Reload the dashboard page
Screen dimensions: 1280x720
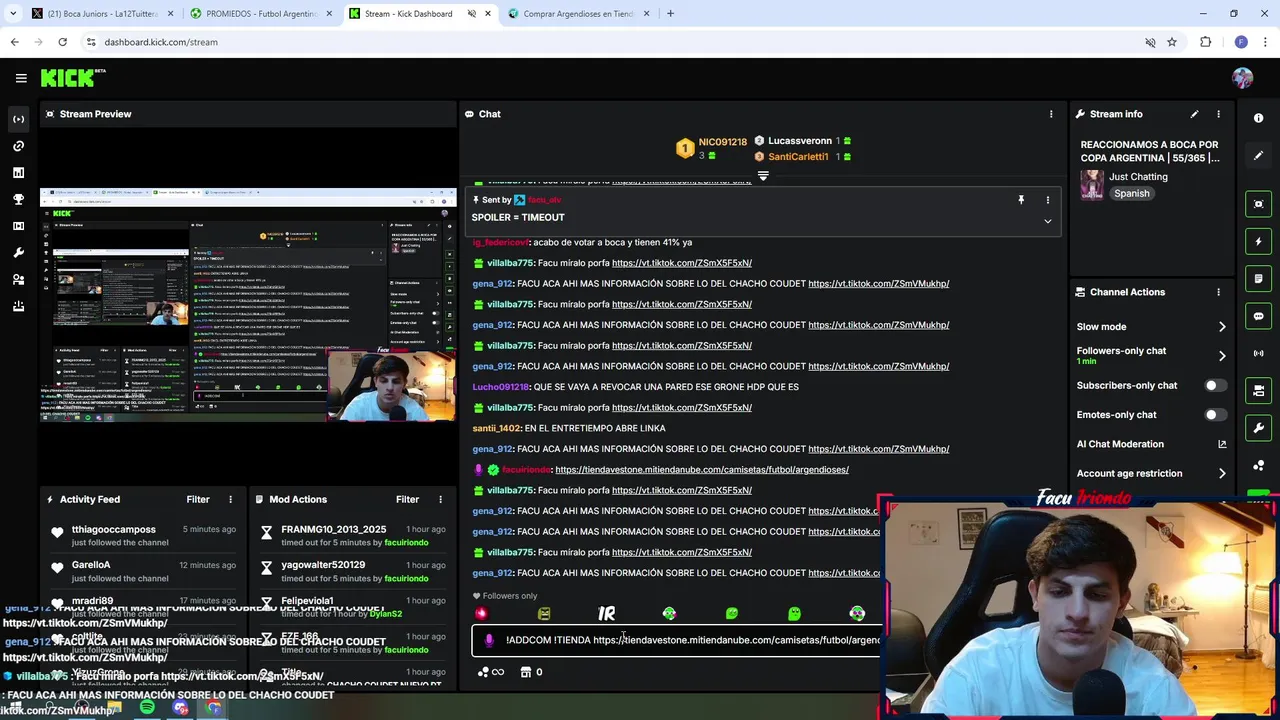coord(62,42)
